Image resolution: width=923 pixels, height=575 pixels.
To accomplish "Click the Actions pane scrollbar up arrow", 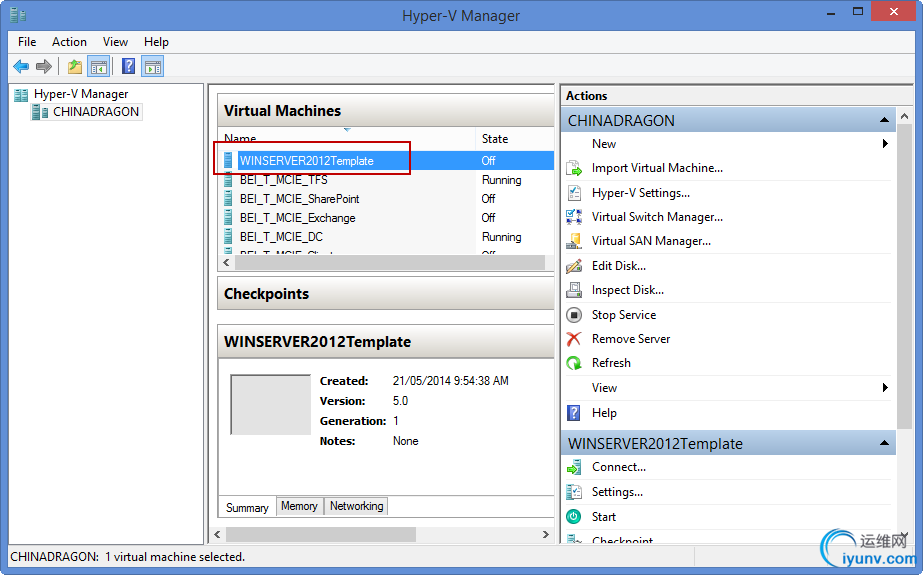I will (904, 117).
